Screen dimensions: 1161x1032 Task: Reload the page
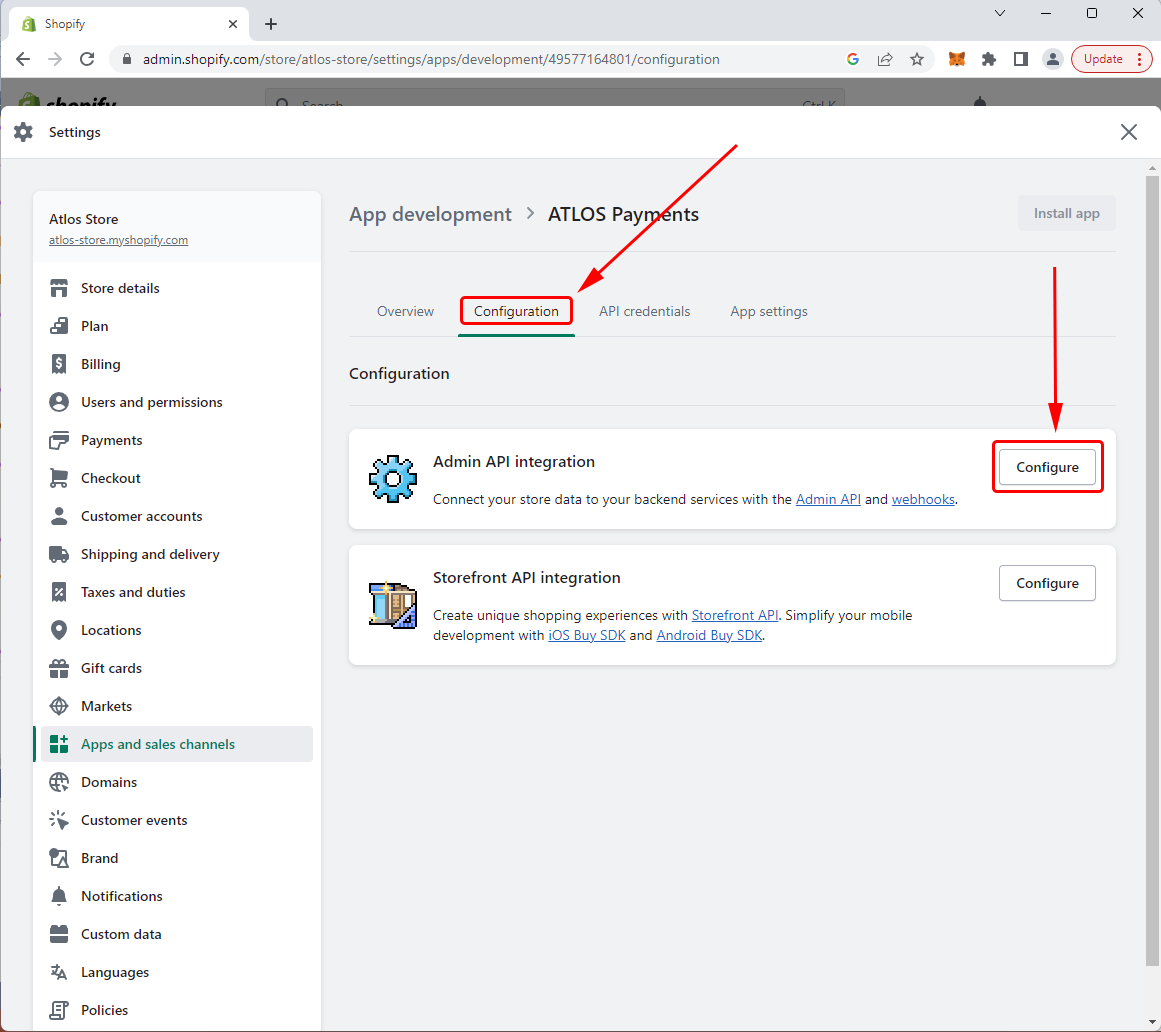point(87,59)
